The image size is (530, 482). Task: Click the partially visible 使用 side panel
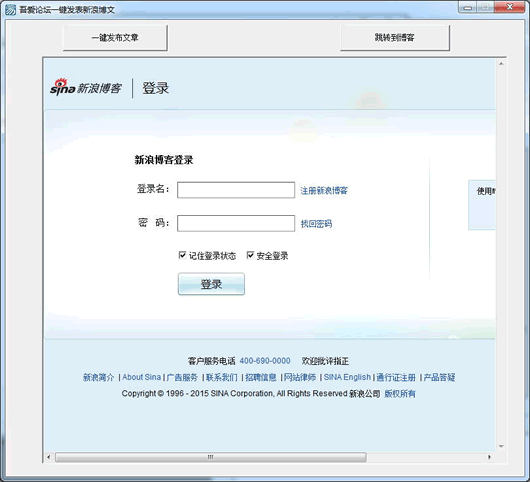click(x=482, y=205)
